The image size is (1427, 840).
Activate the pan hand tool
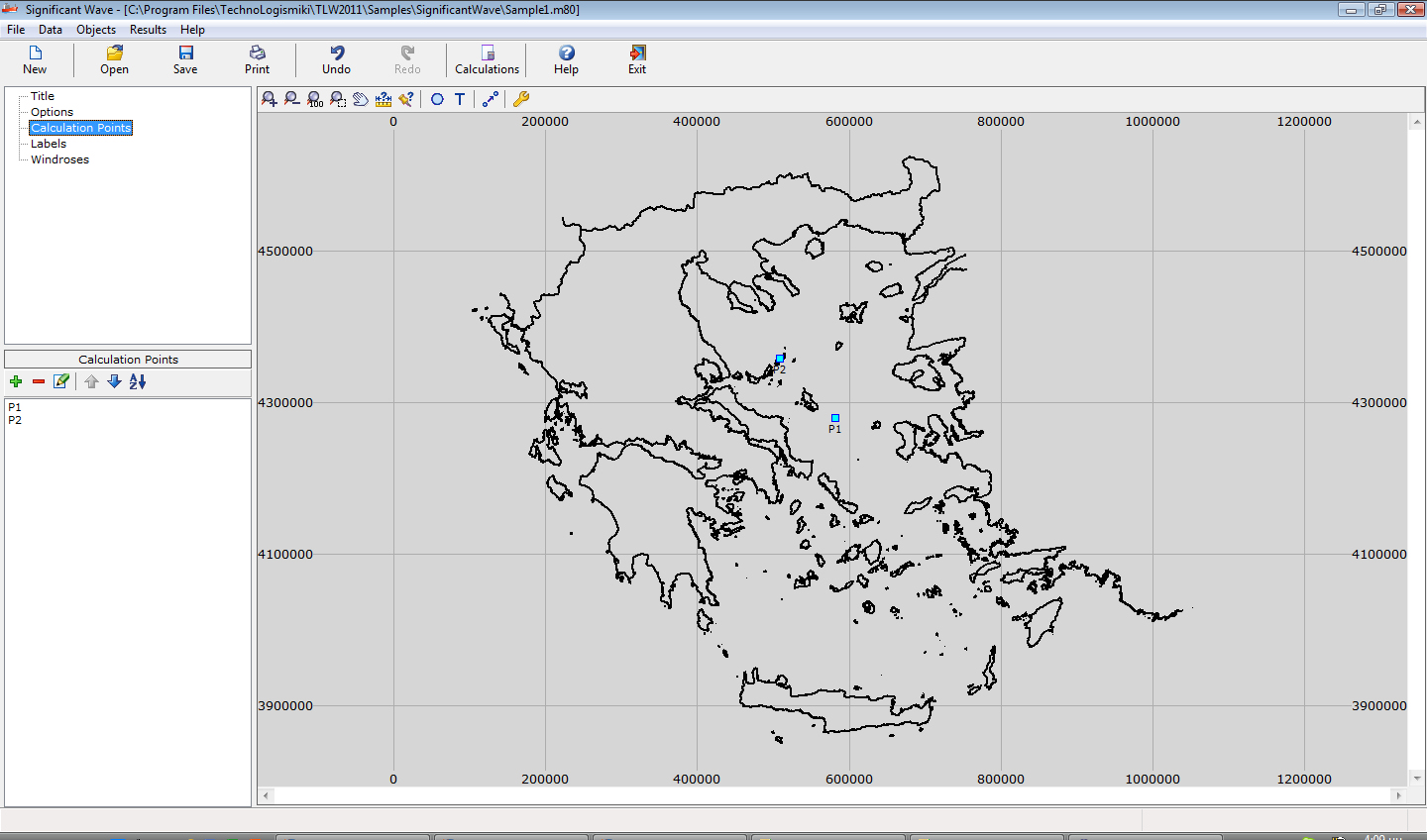[x=361, y=99]
